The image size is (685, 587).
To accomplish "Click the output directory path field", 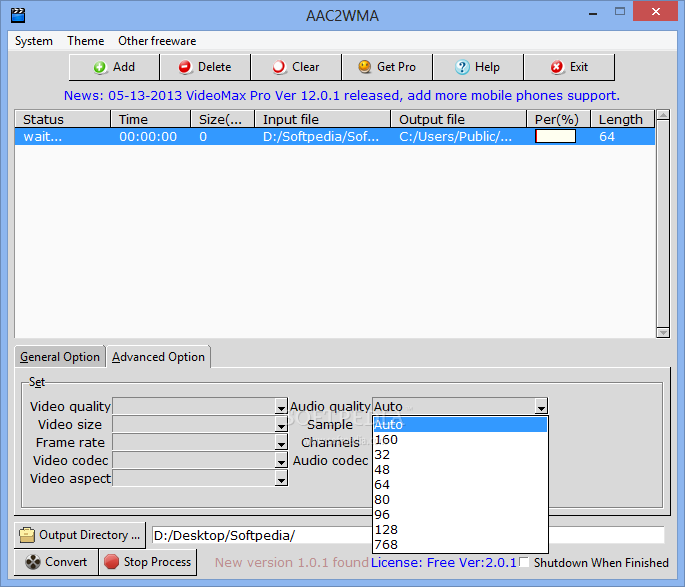I will coord(408,535).
